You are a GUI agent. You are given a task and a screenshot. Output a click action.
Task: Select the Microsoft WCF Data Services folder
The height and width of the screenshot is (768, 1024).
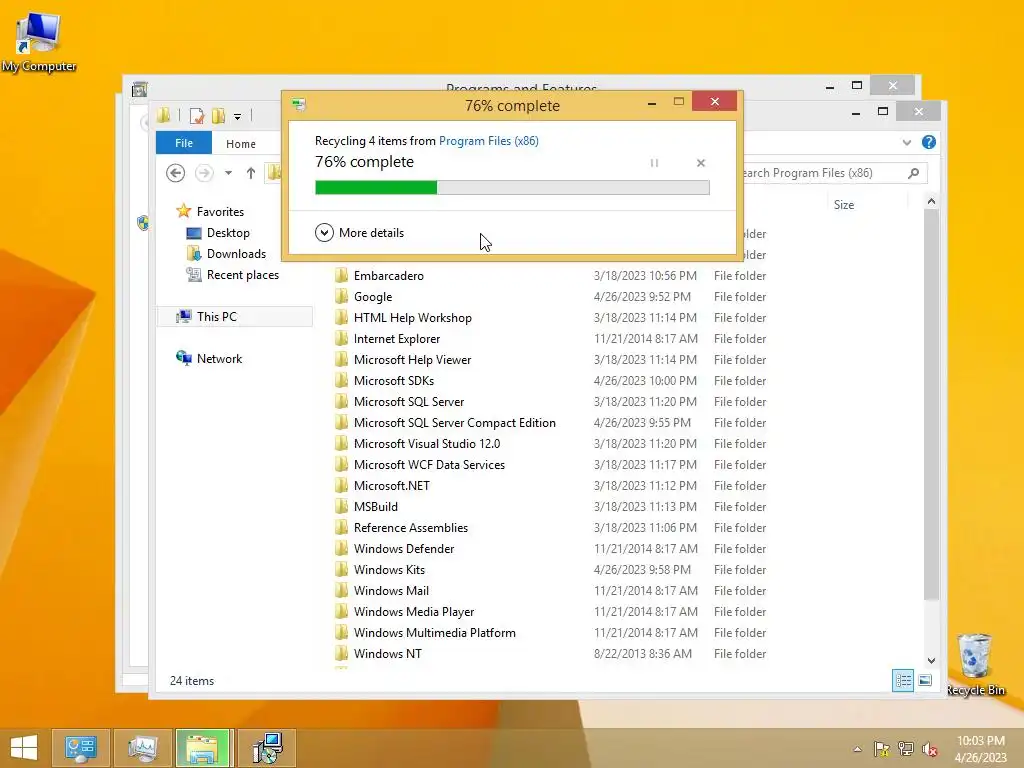point(429,464)
